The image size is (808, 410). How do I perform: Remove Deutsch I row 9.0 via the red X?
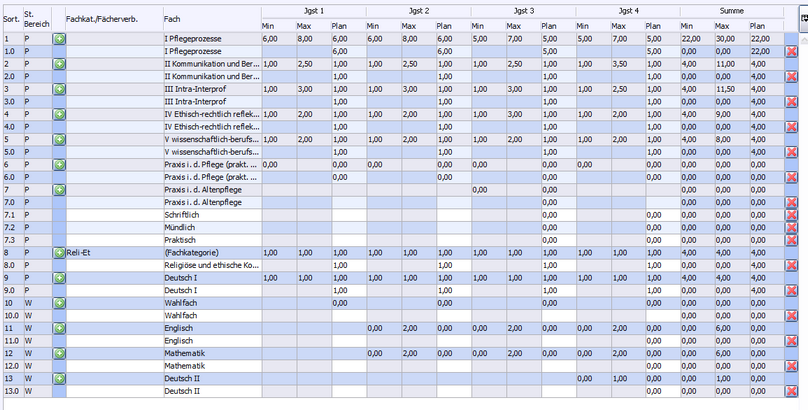[x=792, y=290]
